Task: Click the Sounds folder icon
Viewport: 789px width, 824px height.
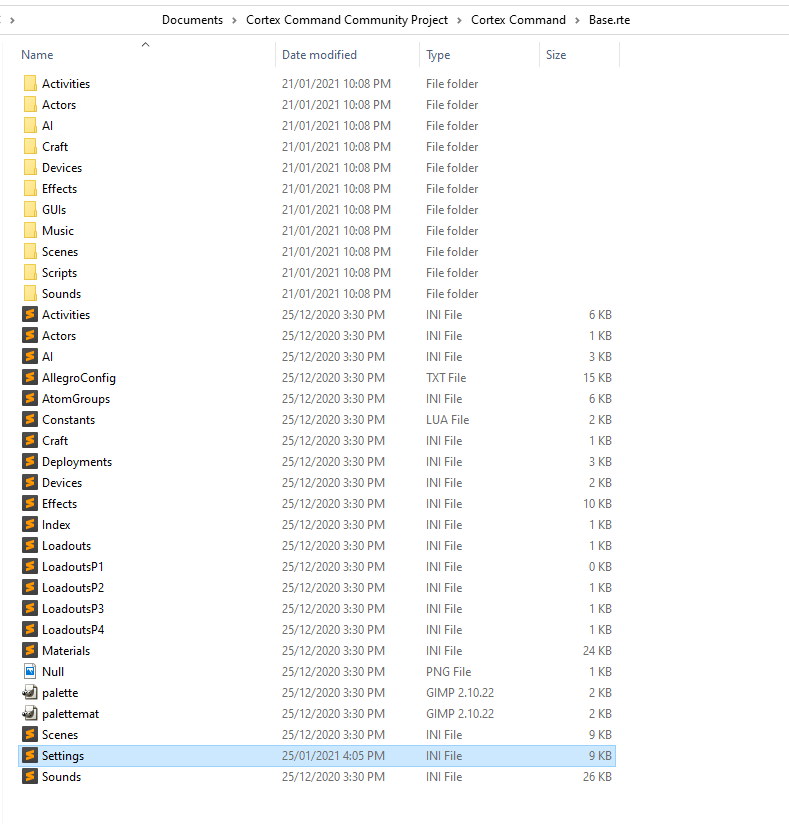Action: coord(30,294)
